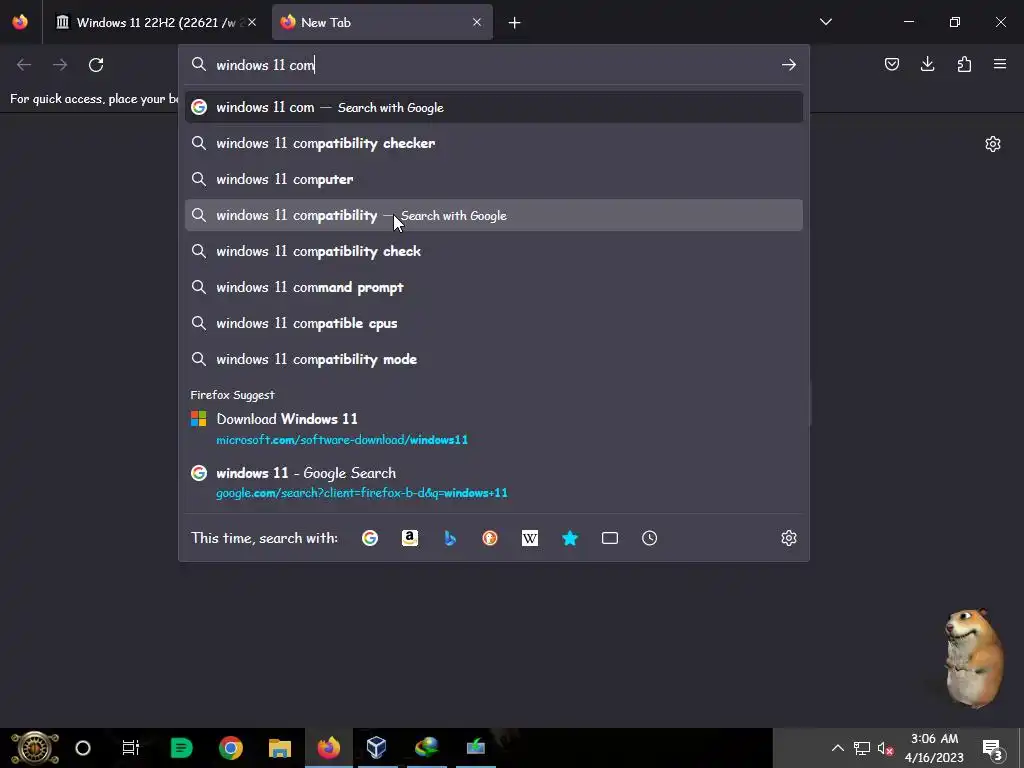Submit search with address bar go arrow
The height and width of the screenshot is (768, 1024).
tap(788, 65)
